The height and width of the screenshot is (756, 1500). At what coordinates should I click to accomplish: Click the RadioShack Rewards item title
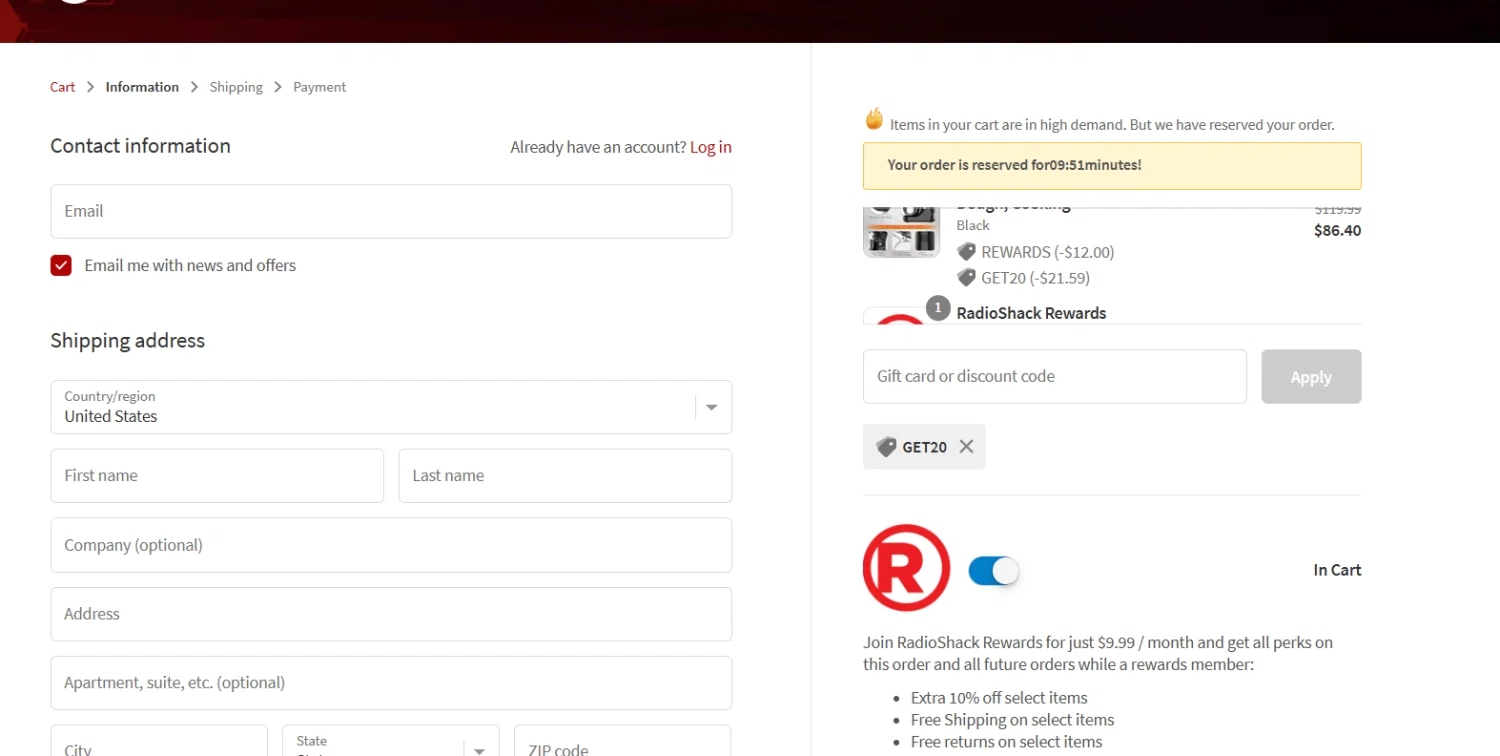1031,313
